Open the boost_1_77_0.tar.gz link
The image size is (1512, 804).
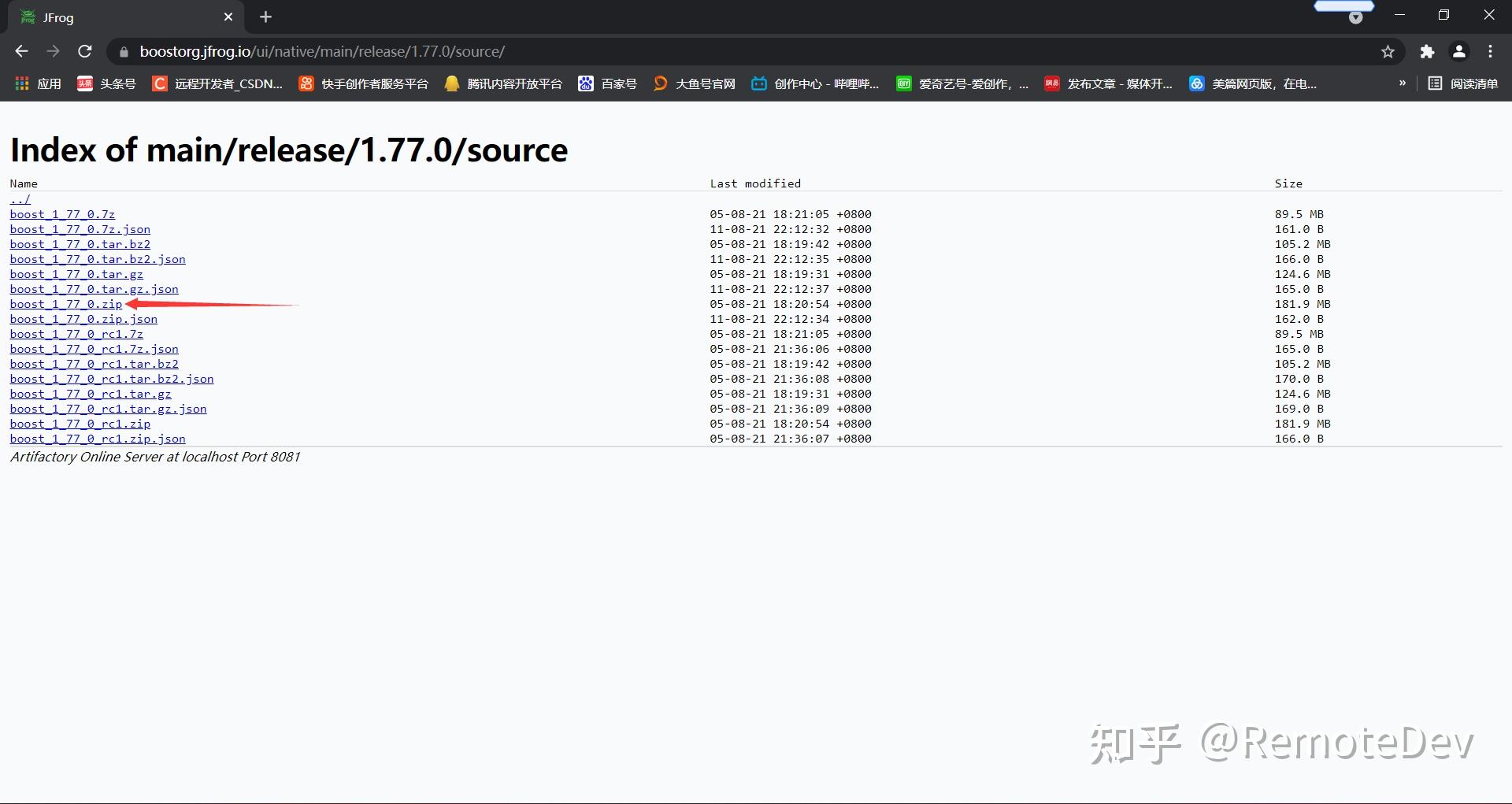76,274
